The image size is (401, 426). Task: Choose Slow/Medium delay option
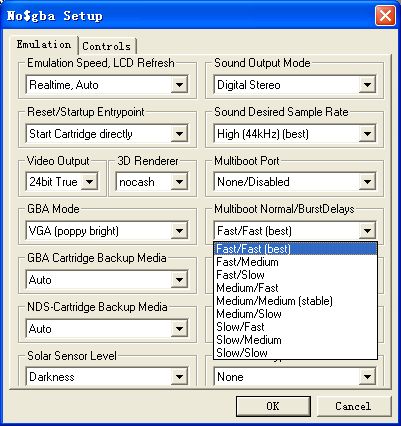pos(295,340)
